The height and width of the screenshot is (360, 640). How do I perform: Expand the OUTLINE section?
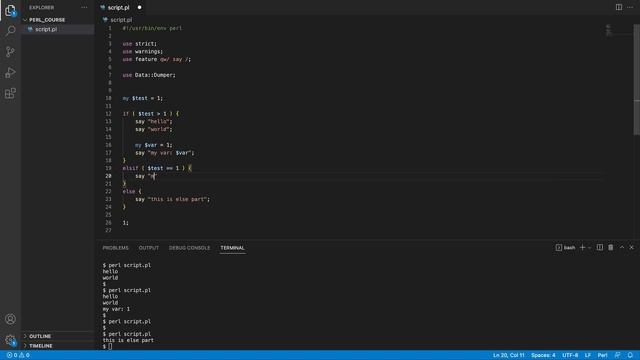click(40, 336)
